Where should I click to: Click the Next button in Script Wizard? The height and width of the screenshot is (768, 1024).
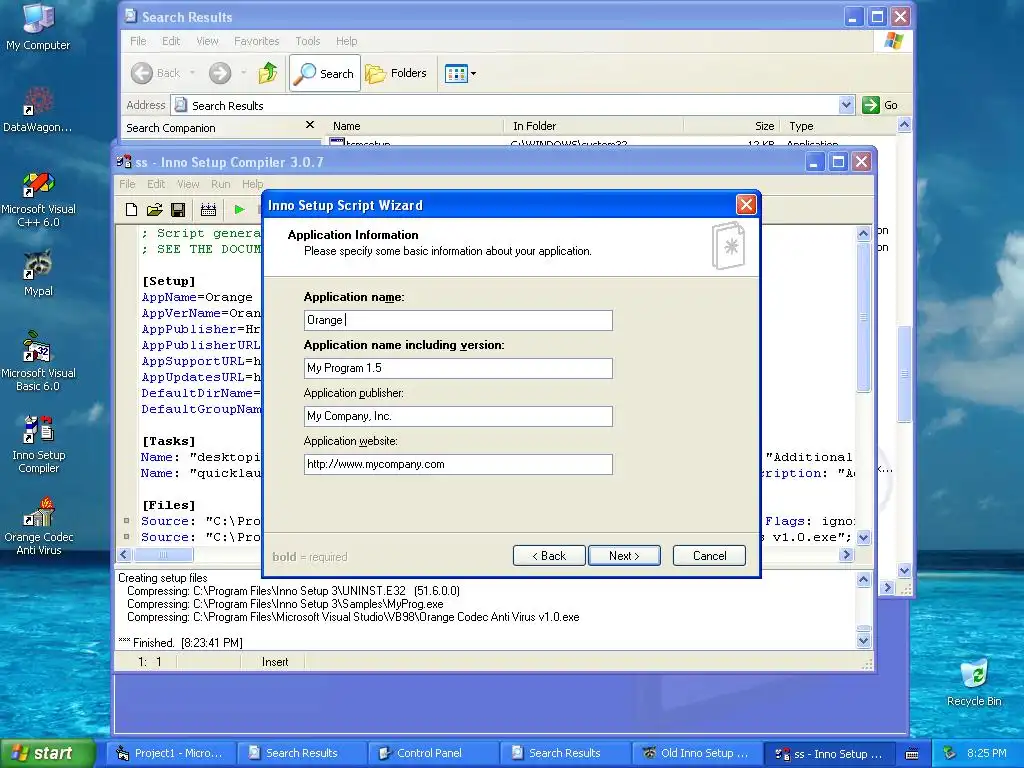pyautogui.click(x=624, y=556)
